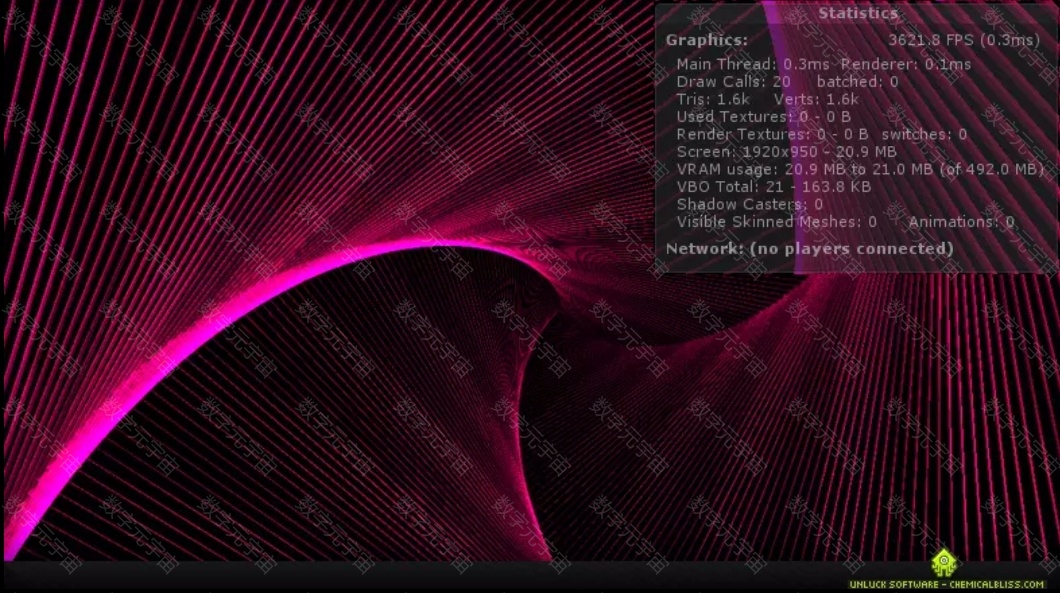Click the Tris: 1.6k entry
1060x593 pixels.
point(713,99)
